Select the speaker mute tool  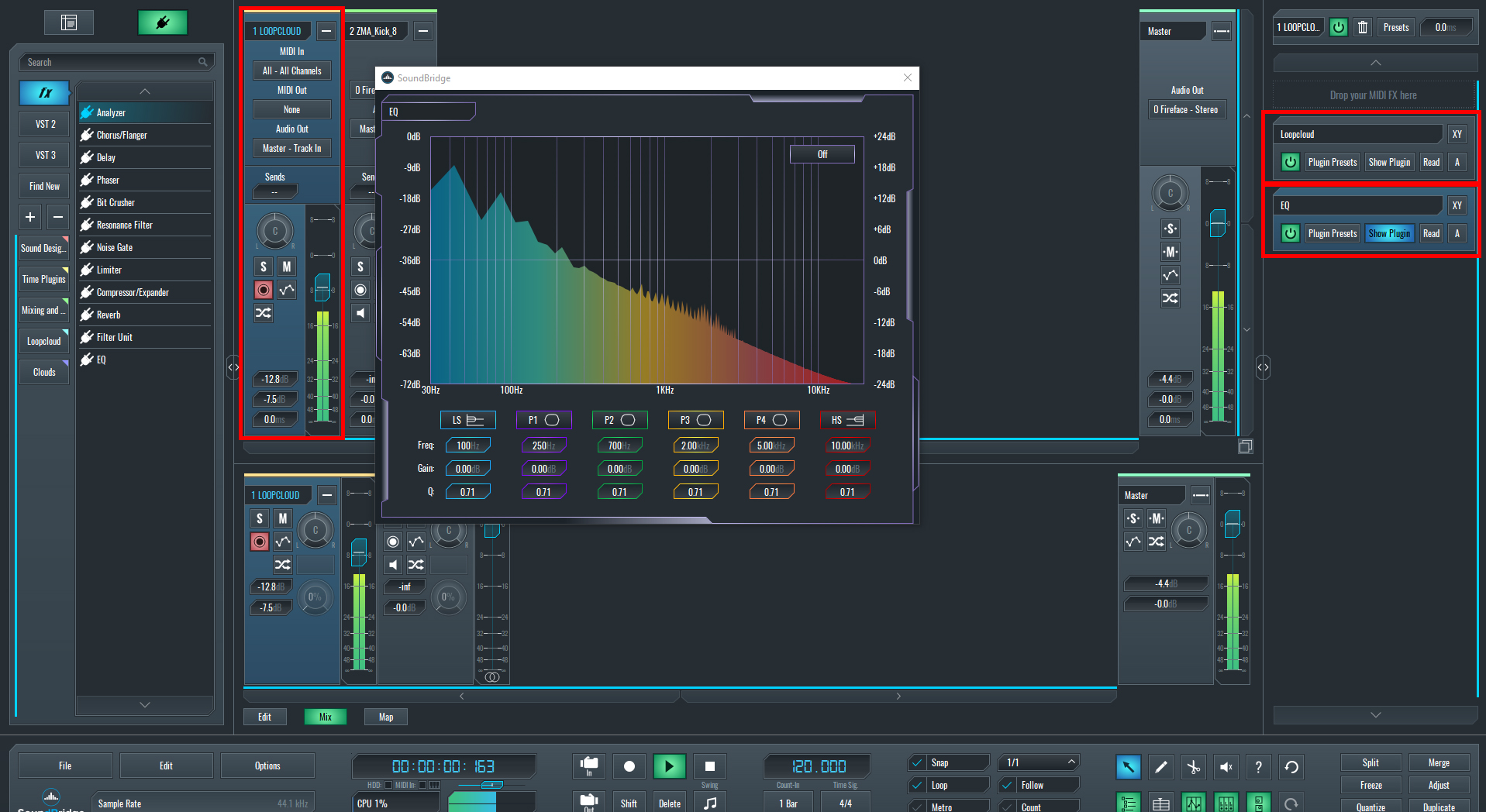pos(1226,767)
